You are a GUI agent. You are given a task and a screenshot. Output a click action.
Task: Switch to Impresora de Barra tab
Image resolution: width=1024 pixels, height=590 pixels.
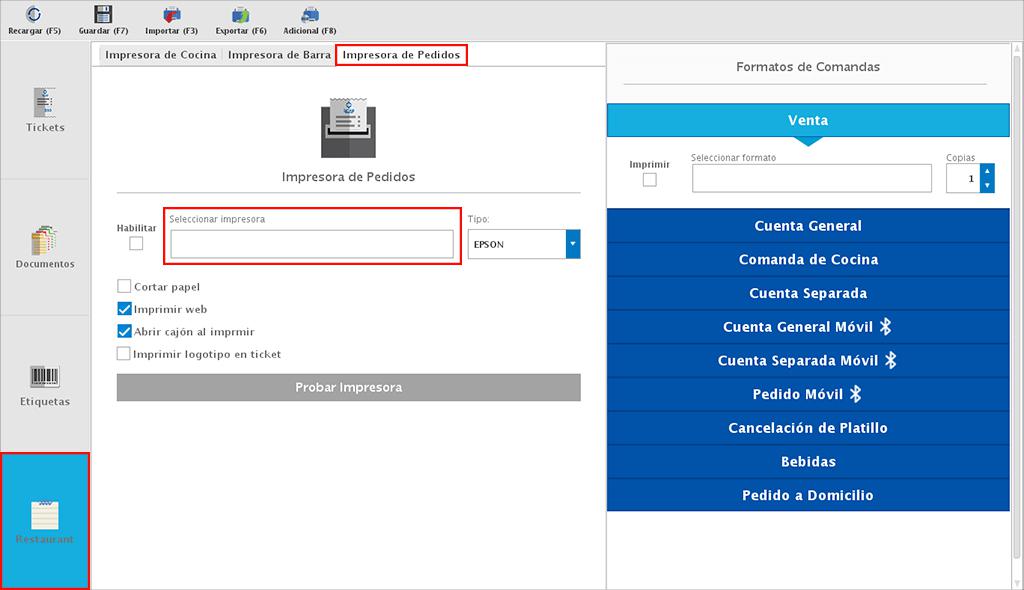click(279, 55)
